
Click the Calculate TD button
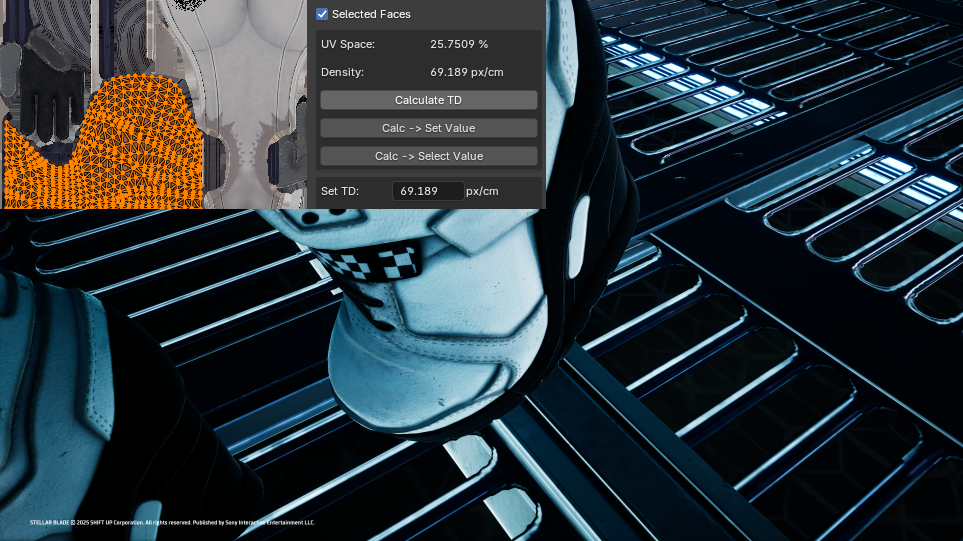coord(429,100)
